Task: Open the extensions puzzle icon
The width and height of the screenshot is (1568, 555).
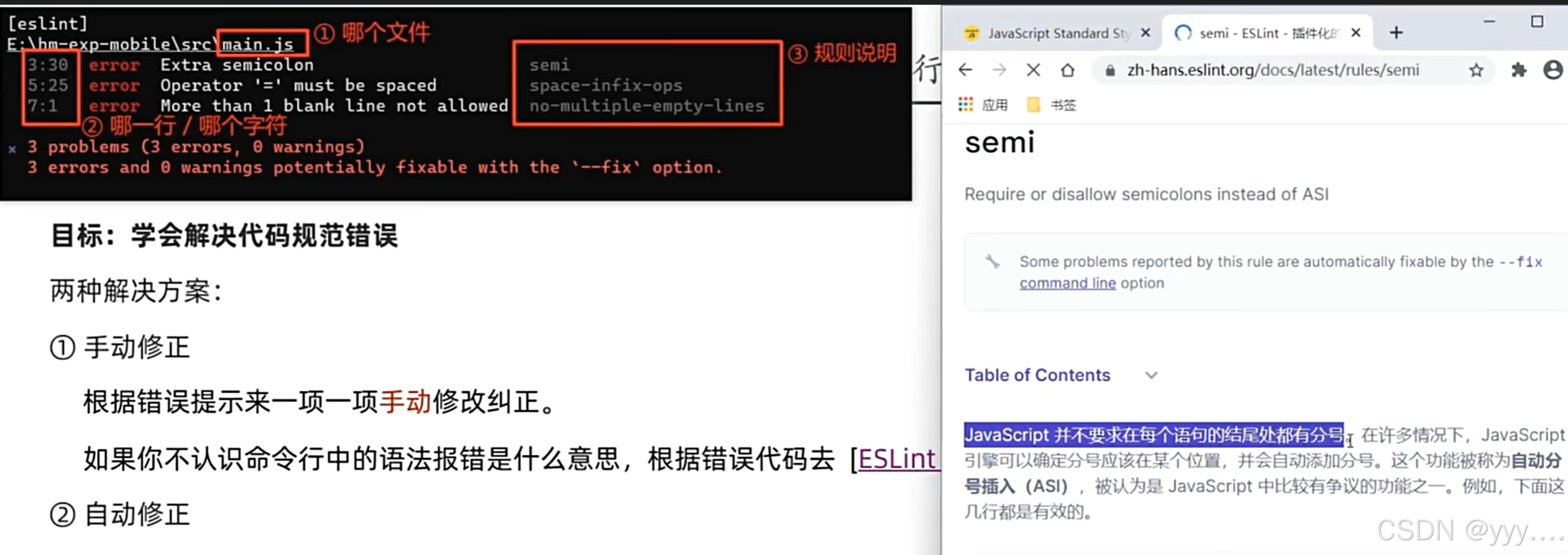Action: point(1519,70)
